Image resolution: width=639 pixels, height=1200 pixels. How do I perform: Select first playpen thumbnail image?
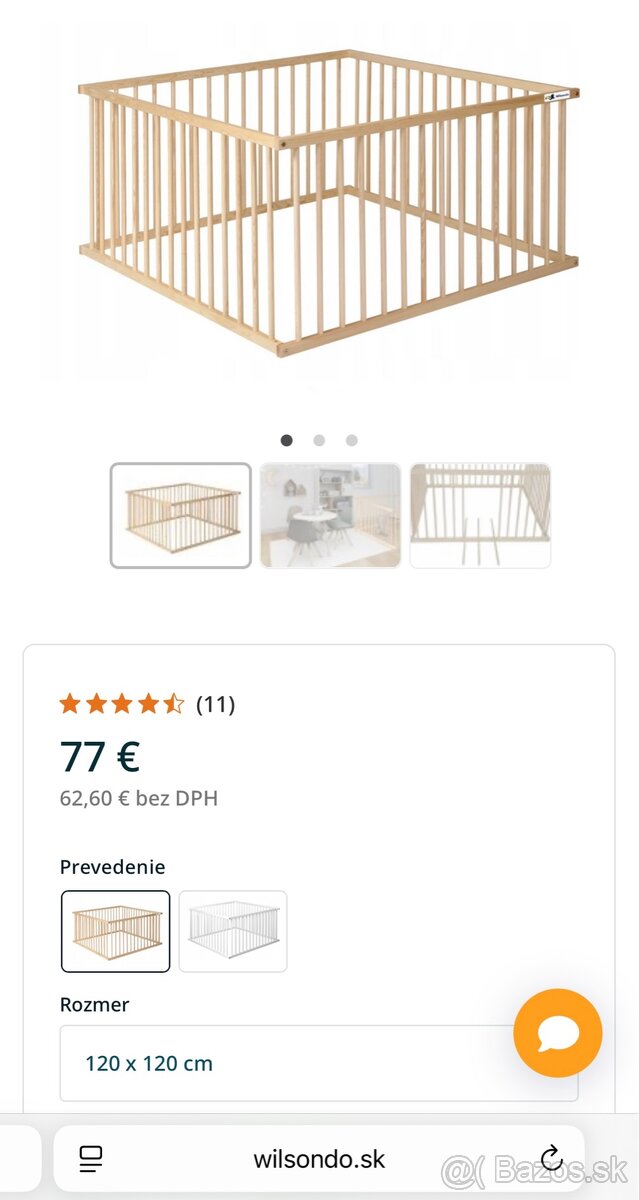coord(180,515)
